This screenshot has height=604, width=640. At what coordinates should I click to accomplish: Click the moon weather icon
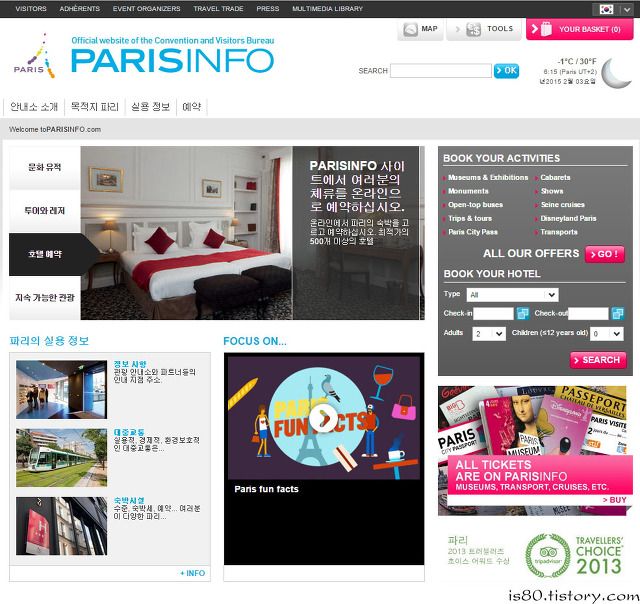click(x=616, y=73)
